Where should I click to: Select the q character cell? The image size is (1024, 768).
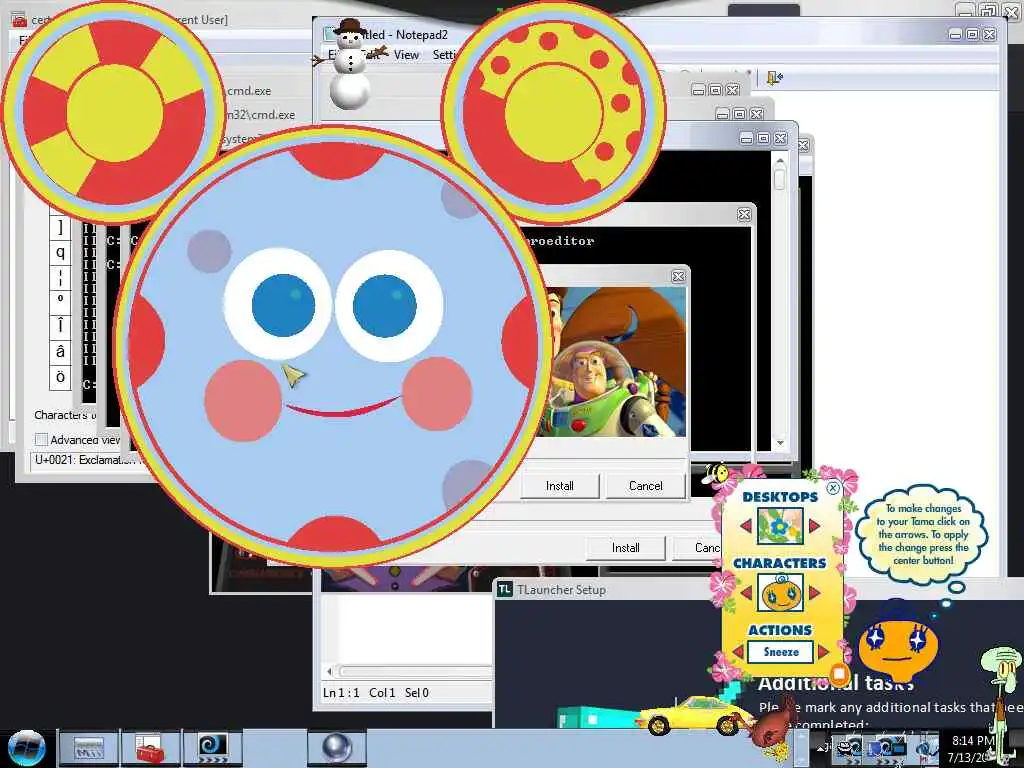pos(60,253)
